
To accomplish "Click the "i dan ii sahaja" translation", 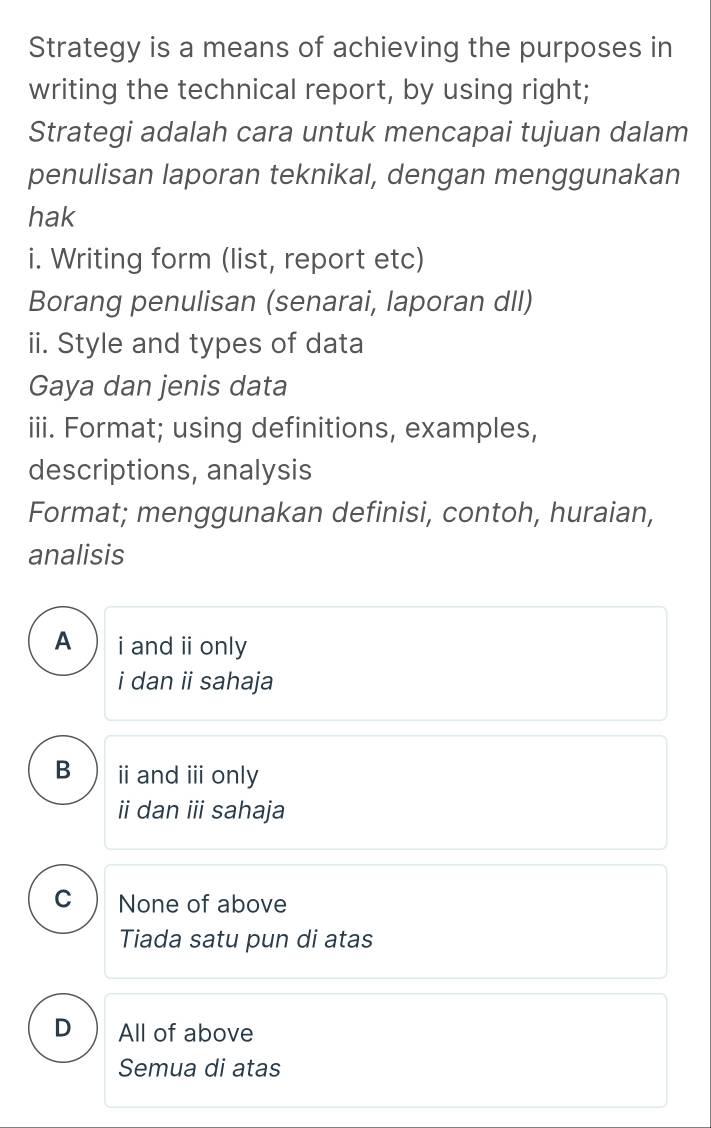I will tap(195, 682).
